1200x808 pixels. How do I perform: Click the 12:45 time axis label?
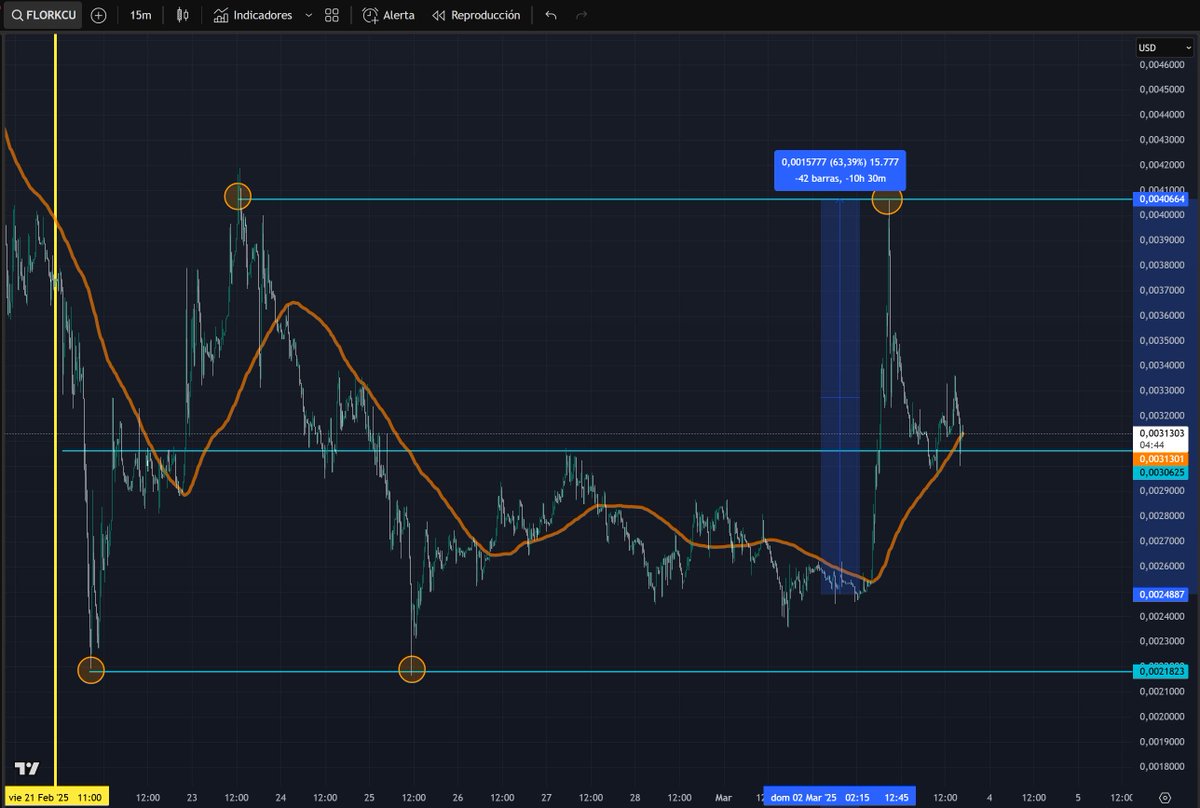(897, 797)
